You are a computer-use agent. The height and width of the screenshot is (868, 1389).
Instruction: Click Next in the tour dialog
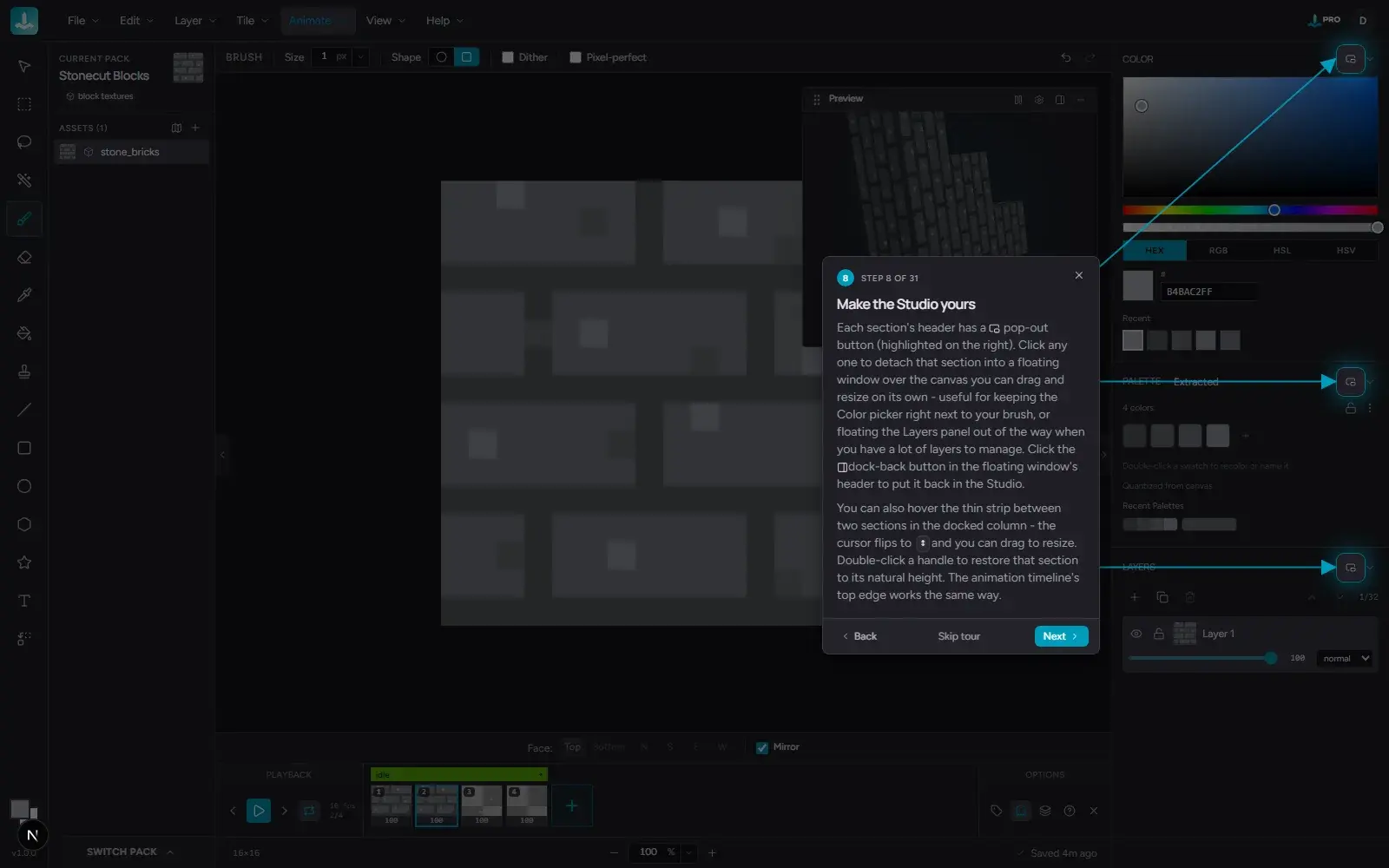1061,636
